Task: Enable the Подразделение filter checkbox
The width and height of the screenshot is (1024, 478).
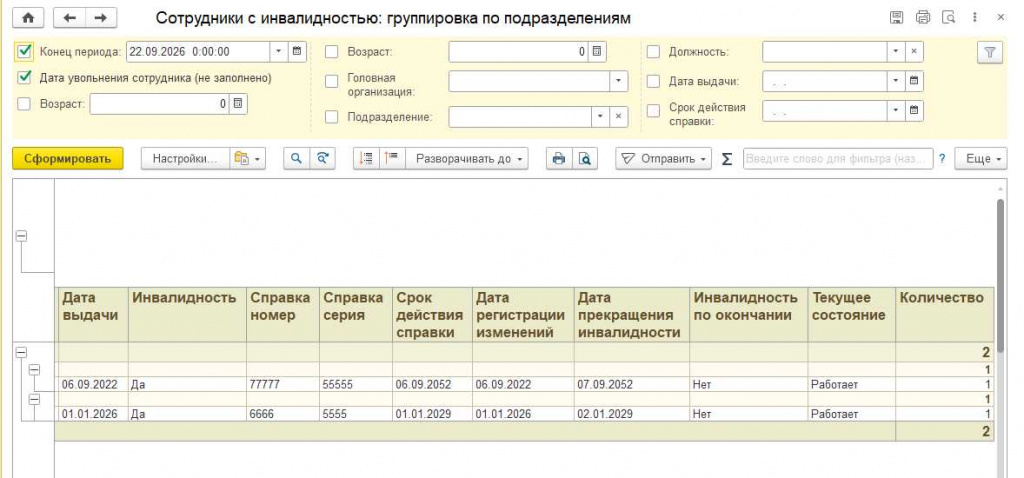Action: (x=332, y=117)
